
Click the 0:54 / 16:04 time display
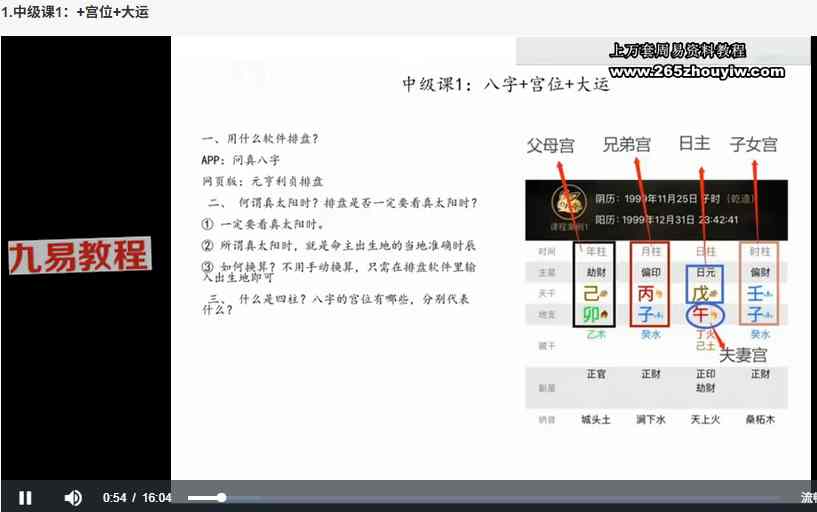(137, 497)
